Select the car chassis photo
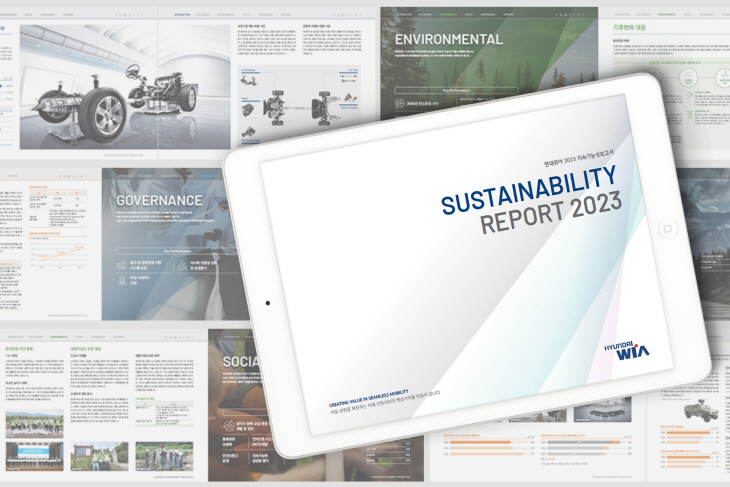Screen dimensions: 730x487 click(125, 87)
